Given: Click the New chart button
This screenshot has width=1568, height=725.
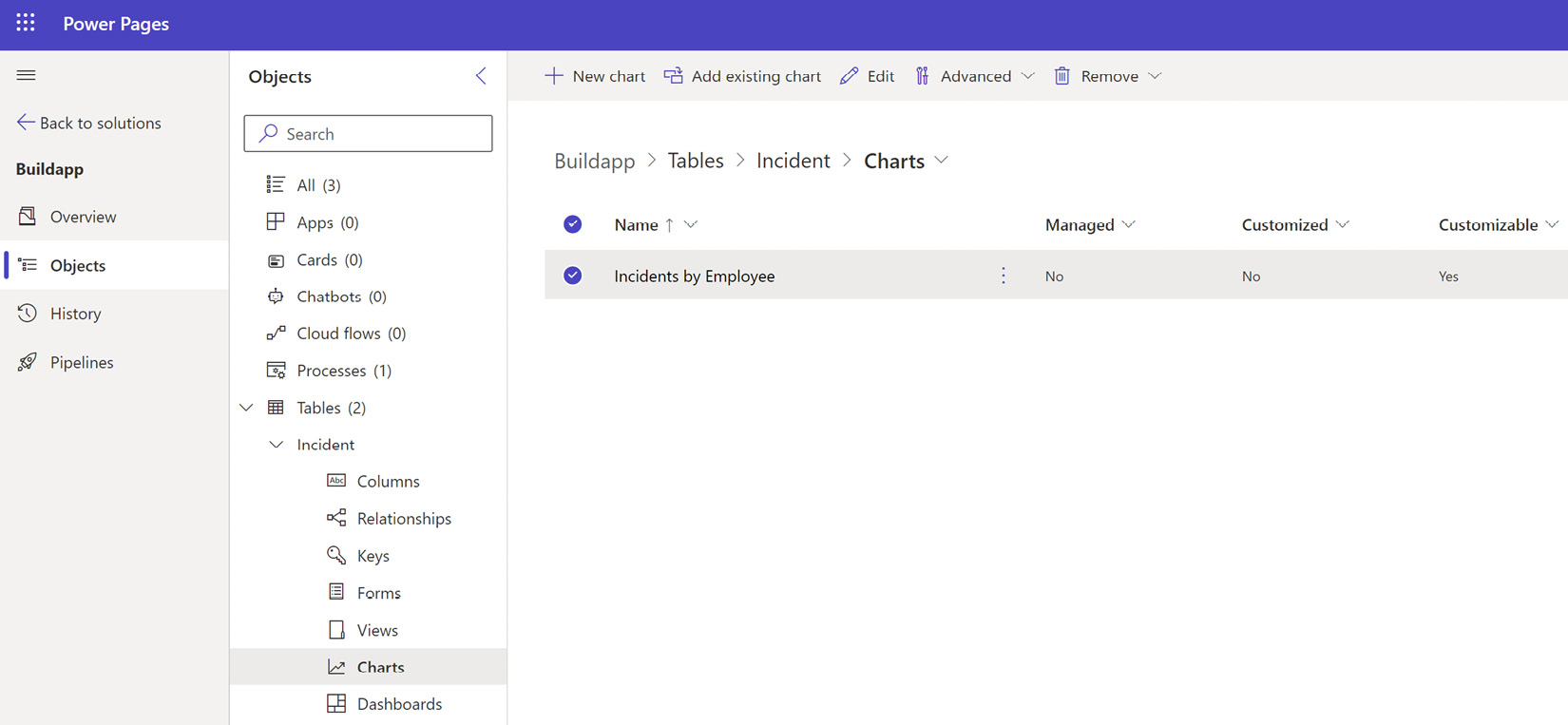Looking at the screenshot, I should point(595,76).
